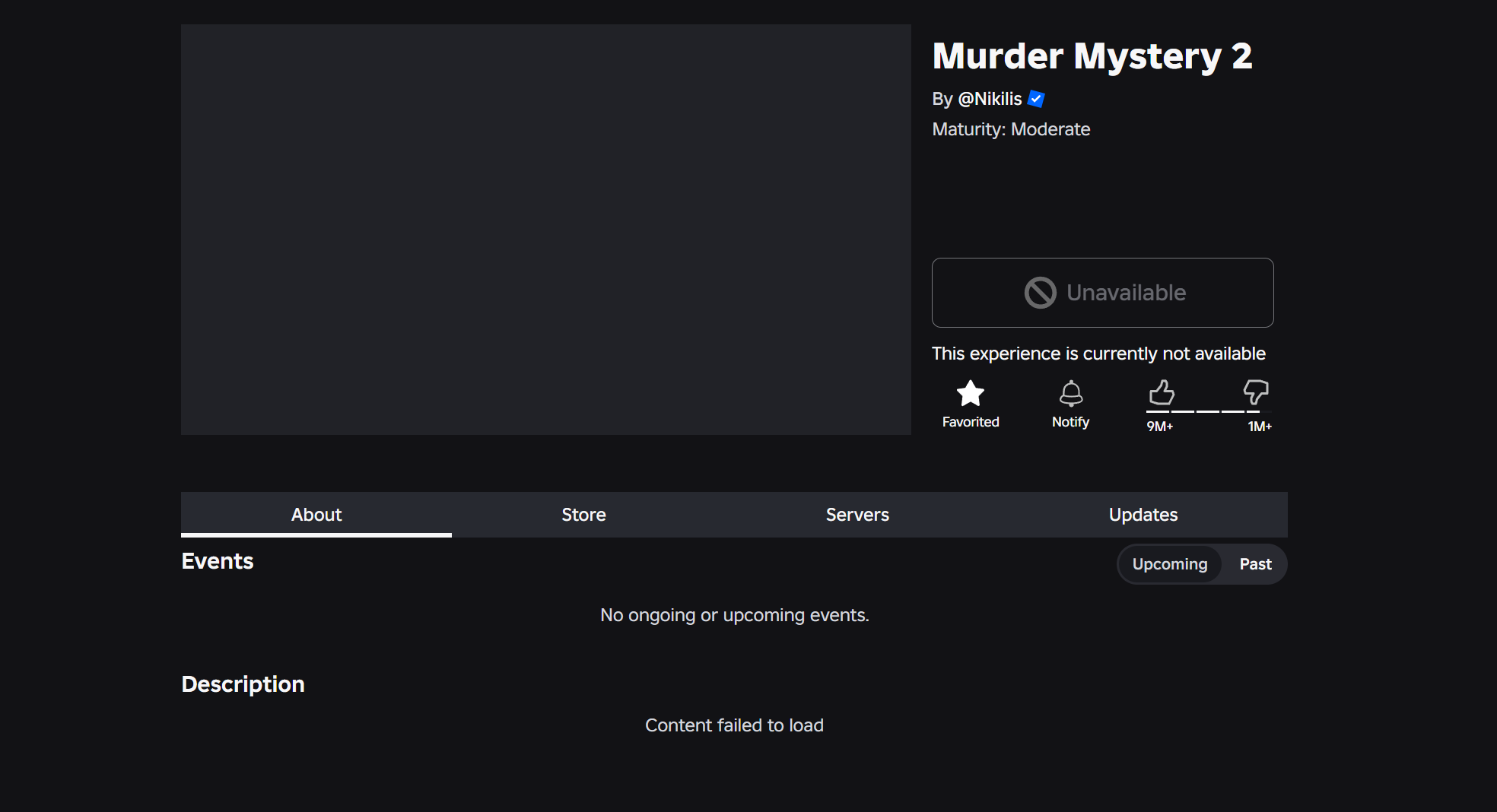
Task: Click the prohibited icon on Unavailable button
Action: [1041, 293]
